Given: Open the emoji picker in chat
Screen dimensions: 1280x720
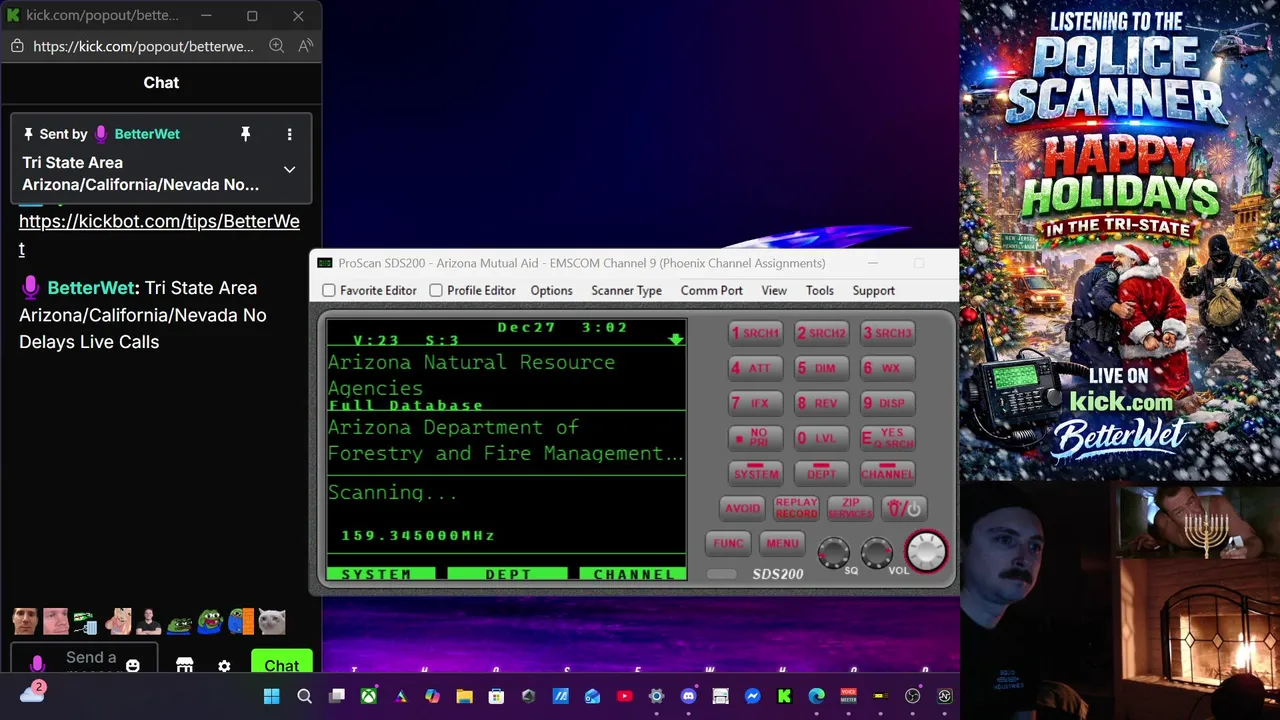Looking at the screenshot, I should click(133, 665).
